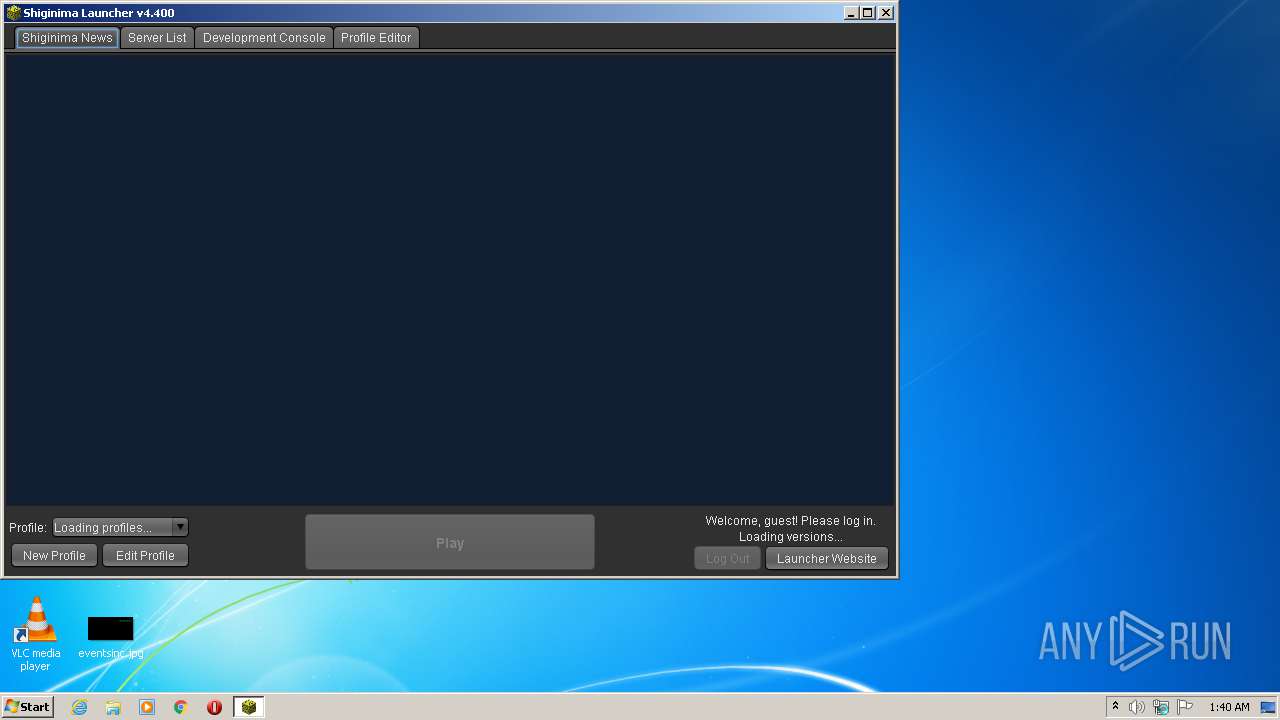Open Windows Explorer folder from taskbar
1280x720 pixels.
113,707
